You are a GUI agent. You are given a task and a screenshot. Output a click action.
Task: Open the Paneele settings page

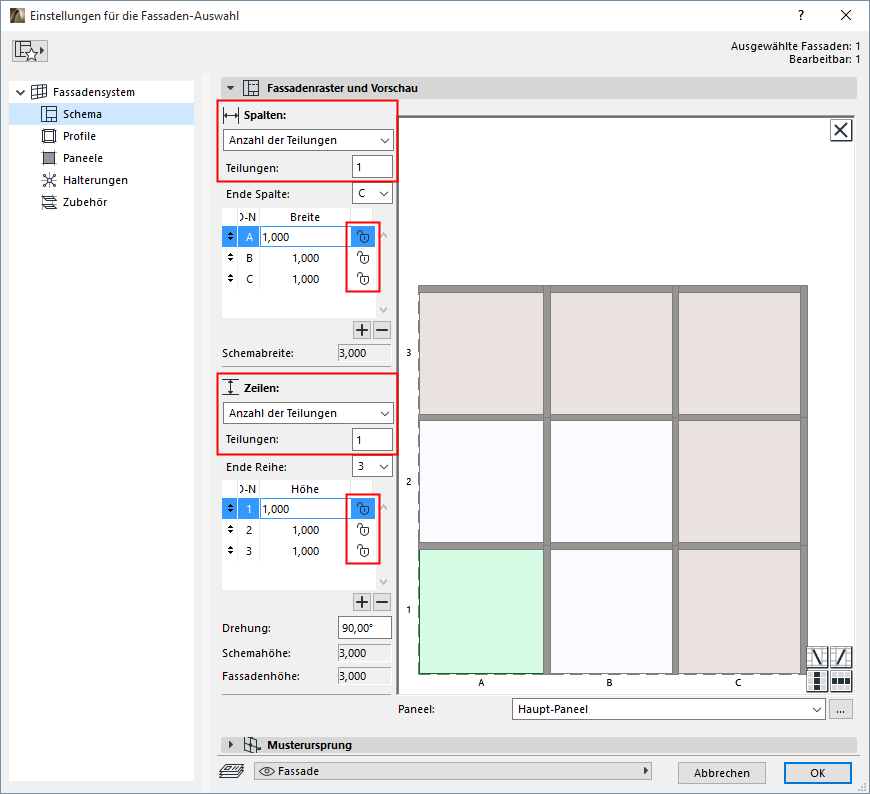(82, 158)
